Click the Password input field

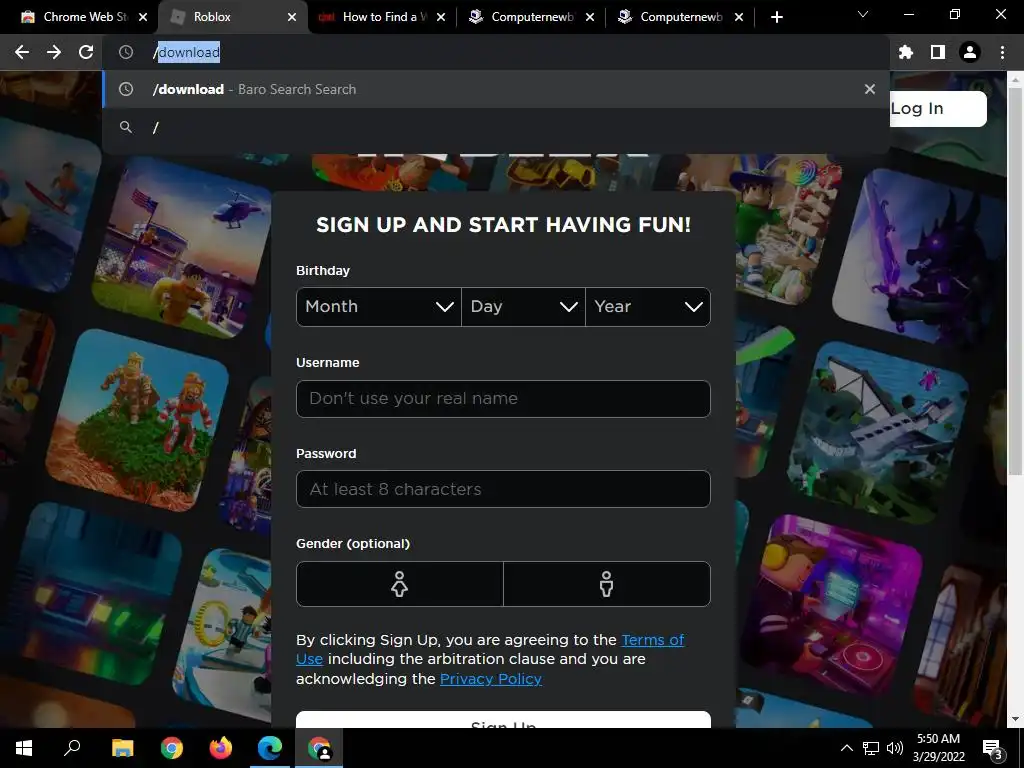click(503, 489)
